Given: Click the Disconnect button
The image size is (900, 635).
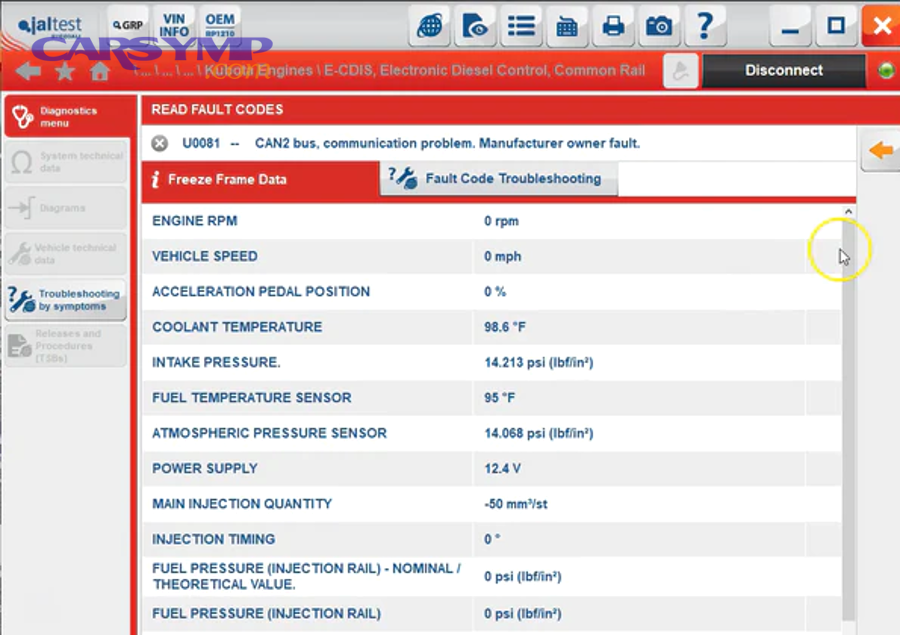Looking at the screenshot, I should pyautogui.click(x=783, y=70).
